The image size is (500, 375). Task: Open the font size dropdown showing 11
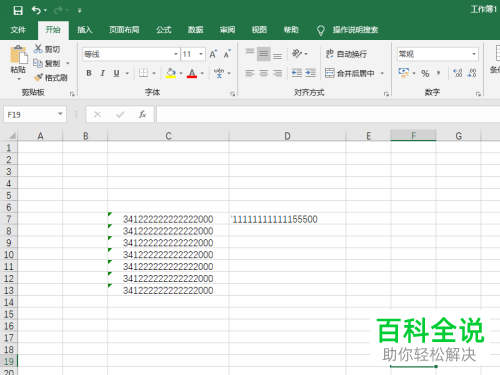pyautogui.click(x=201, y=54)
